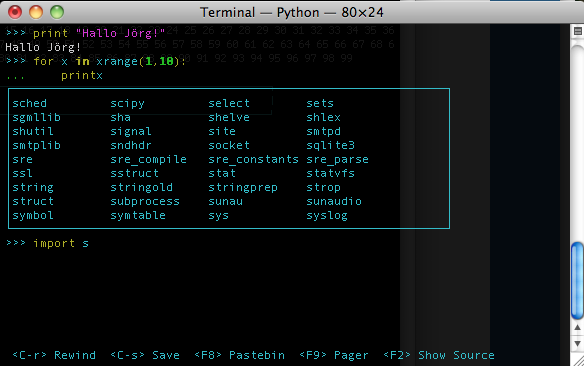The width and height of the screenshot is (584, 366).
Task: Click 'subprocess' in completion list
Action: (x=145, y=202)
